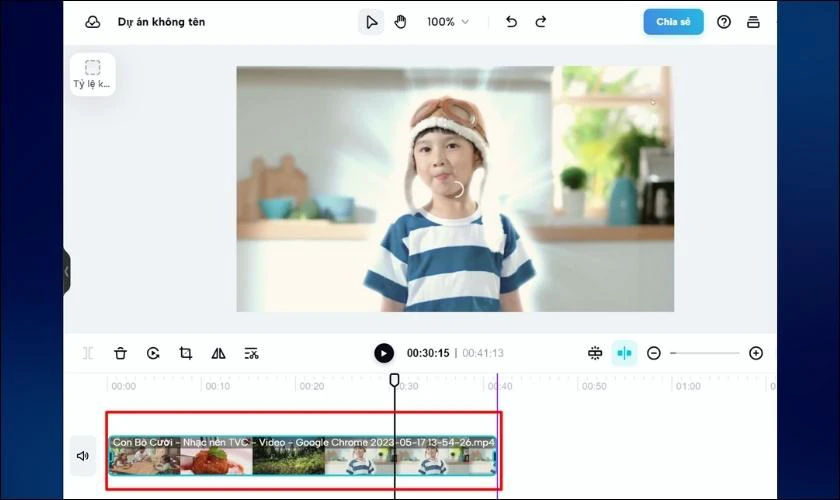The image size is (840, 500).
Task: Open the playback speed icon
Action: coord(153,353)
